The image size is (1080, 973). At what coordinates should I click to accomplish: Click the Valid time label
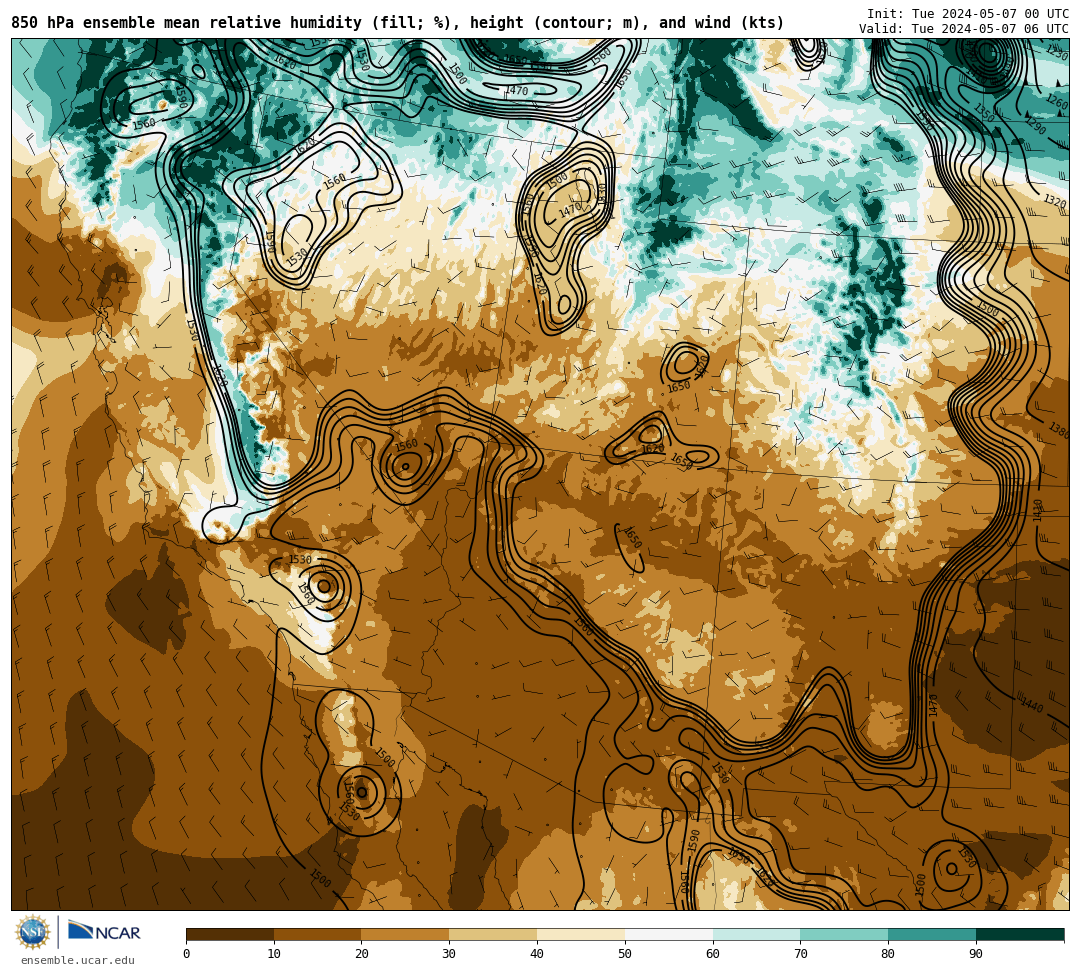[964, 28]
